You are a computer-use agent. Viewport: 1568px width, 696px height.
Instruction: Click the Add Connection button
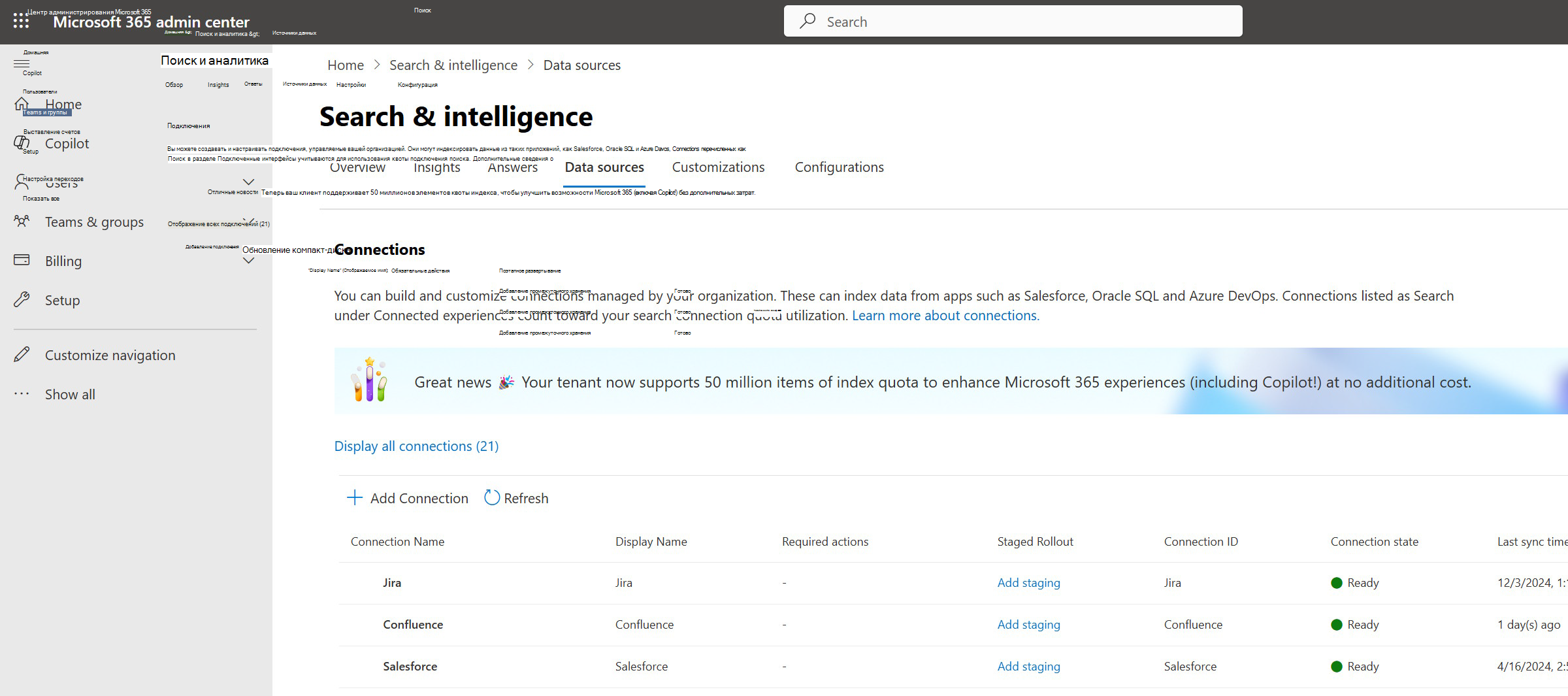point(407,498)
